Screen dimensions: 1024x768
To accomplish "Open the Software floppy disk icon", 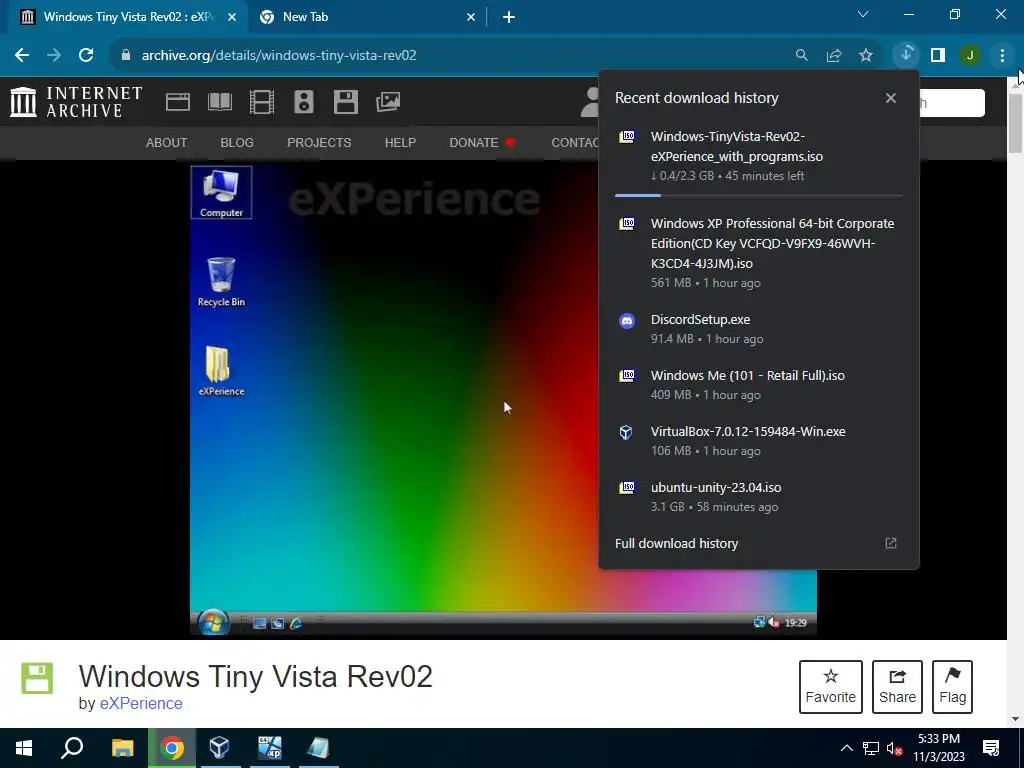I will (345, 102).
